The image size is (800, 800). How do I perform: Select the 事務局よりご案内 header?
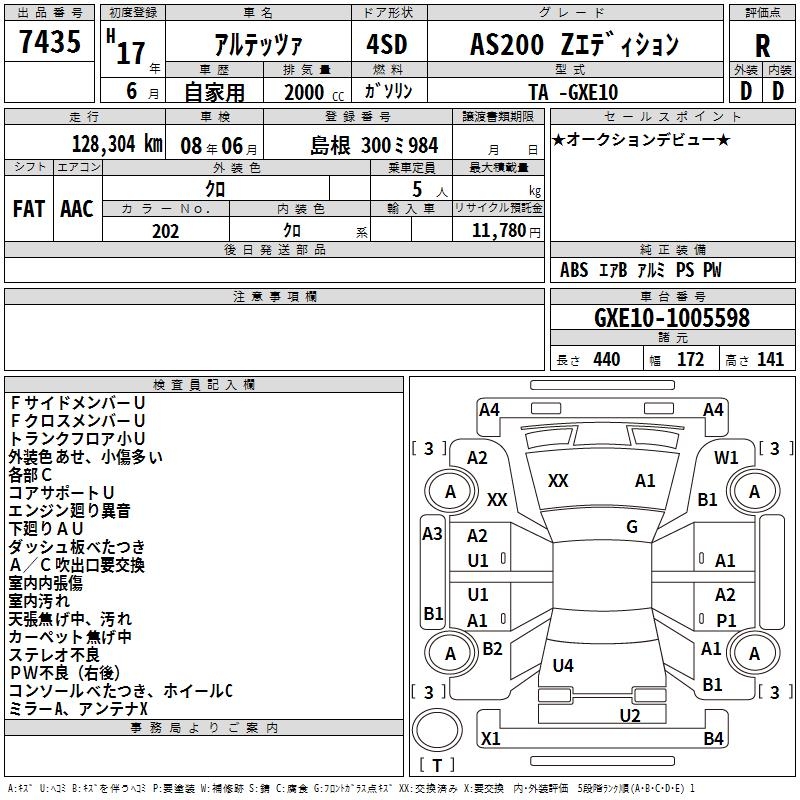click(x=204, y=728)
